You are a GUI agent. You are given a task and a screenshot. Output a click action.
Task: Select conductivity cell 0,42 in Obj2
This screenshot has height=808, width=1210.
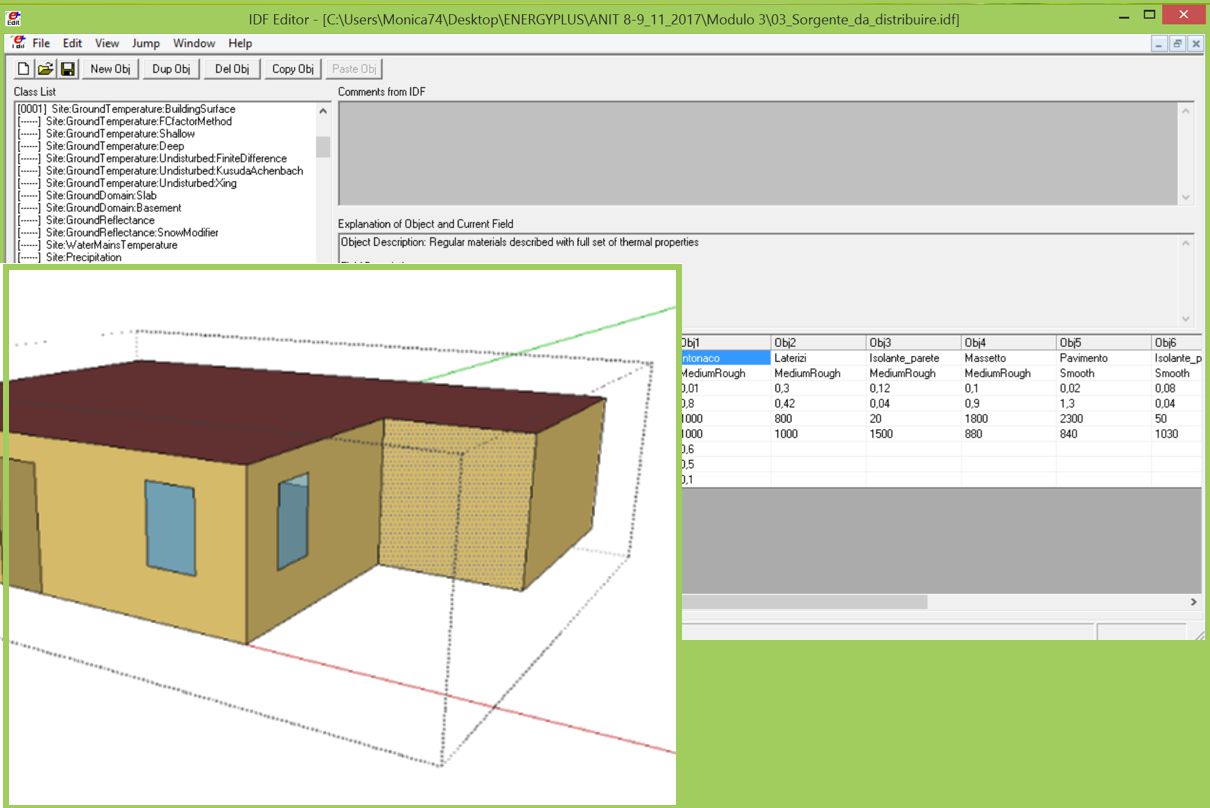pos(818,403)
